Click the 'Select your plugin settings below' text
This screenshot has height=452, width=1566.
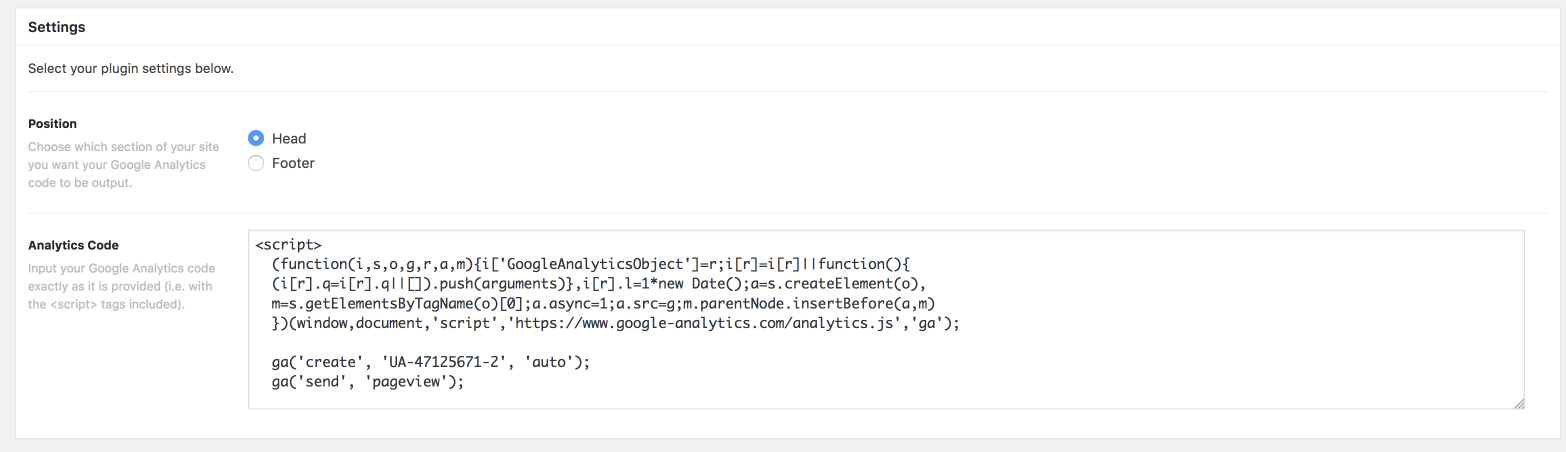[131, 69]
